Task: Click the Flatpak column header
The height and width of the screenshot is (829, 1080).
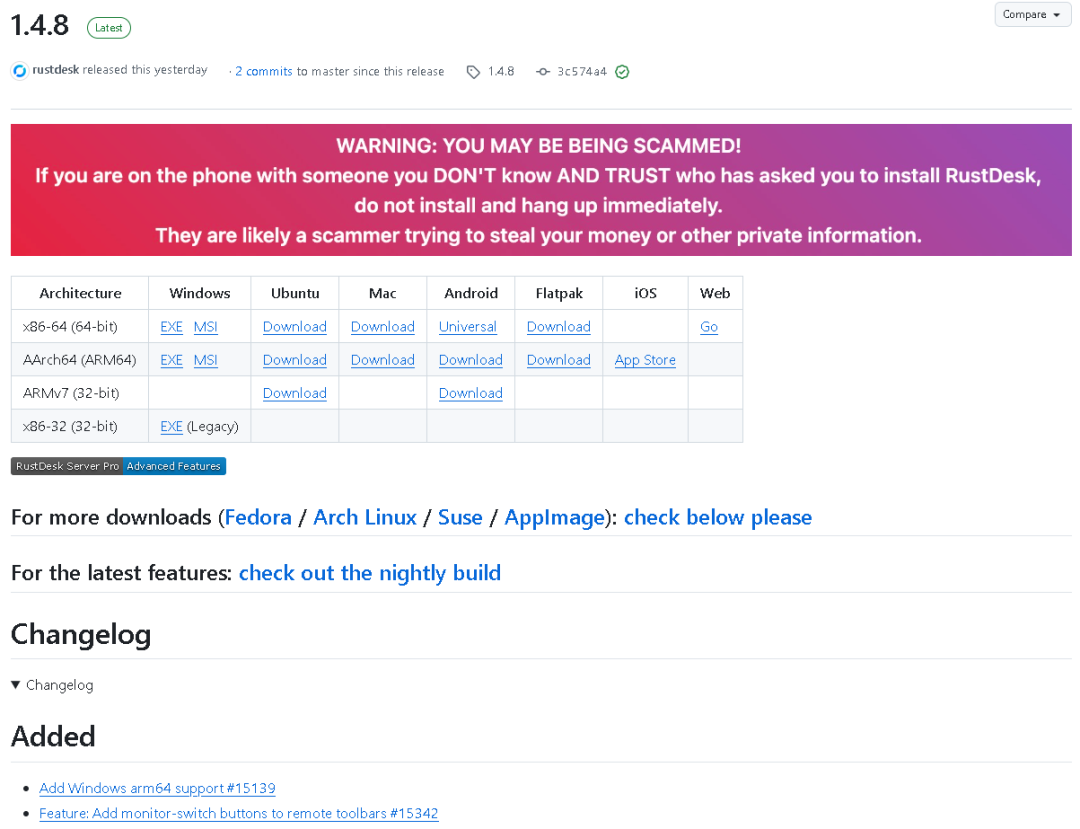Action: pyautogui.click(x=559, y=293)
